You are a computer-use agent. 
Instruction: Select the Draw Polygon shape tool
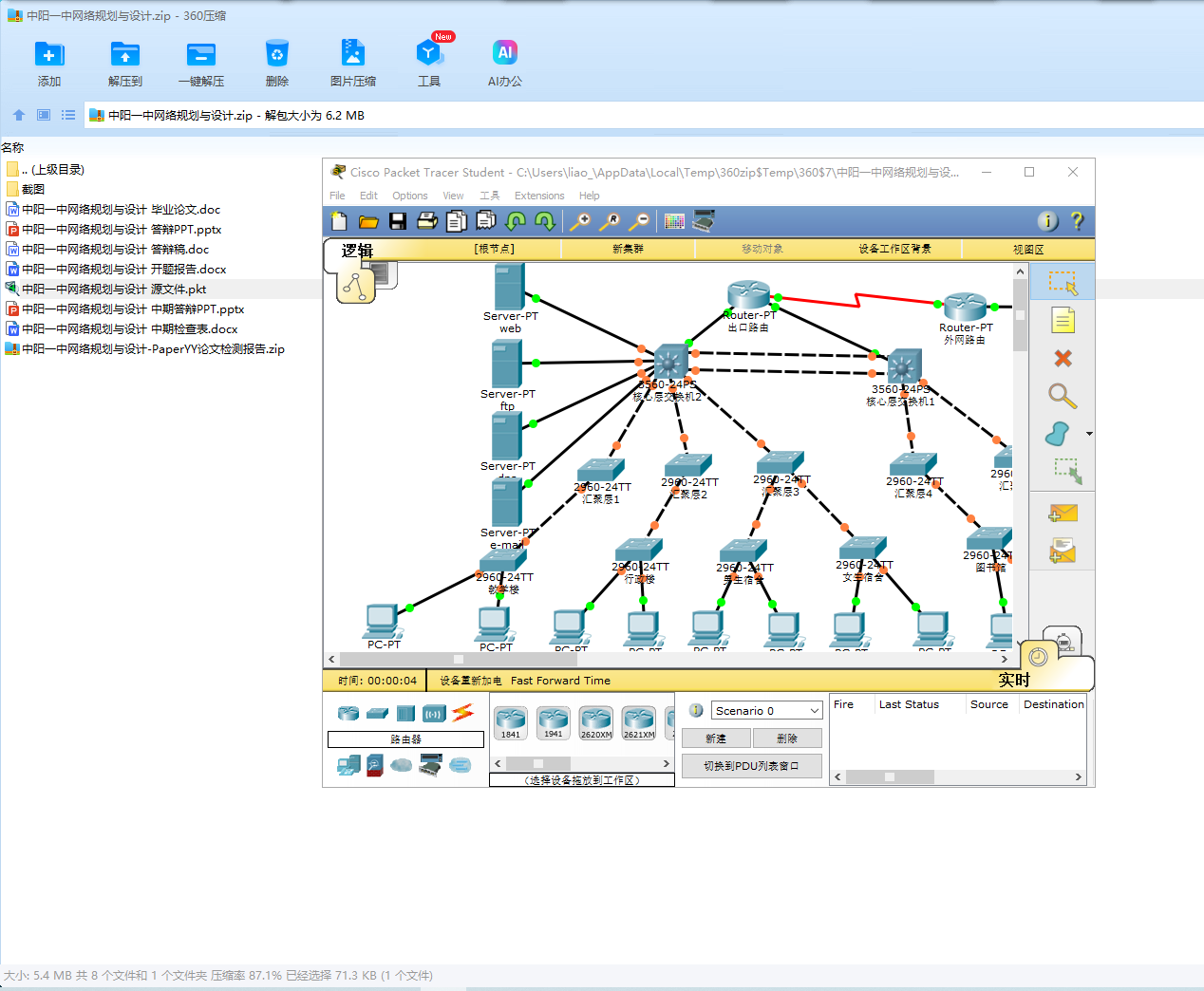(x=1058, y=434)
